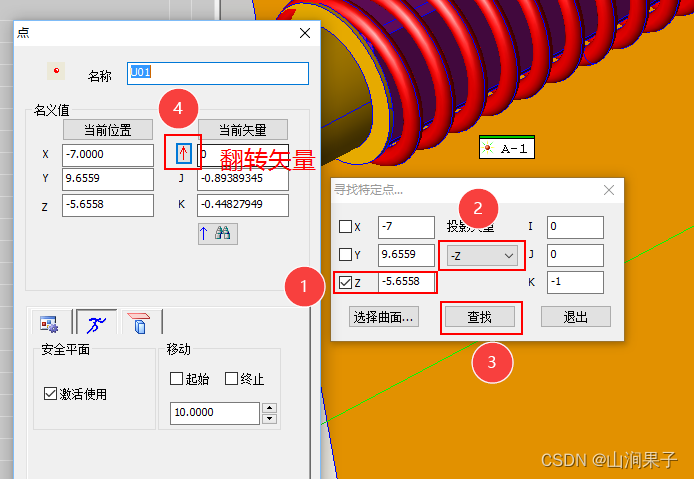Image resolution: width=694 pixels, height=479 pixels.
Task: Check the X coordinate checkbox
Action: point(345,227)
